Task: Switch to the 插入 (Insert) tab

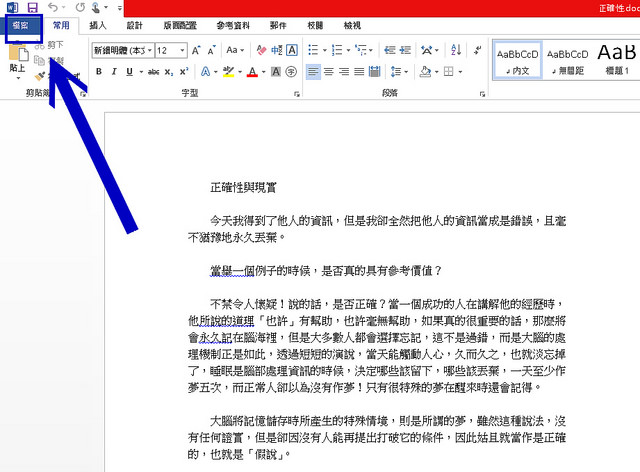Action: tap(98, 25)
